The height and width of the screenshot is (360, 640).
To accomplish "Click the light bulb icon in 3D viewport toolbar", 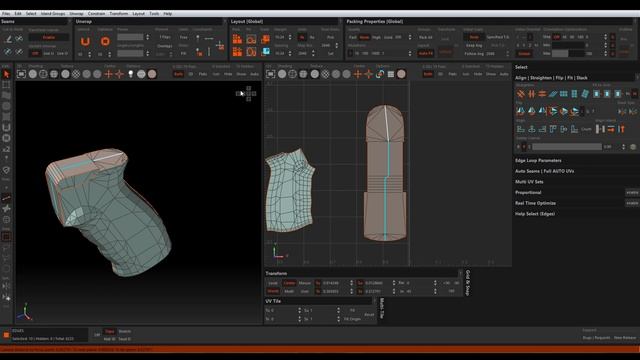I will click(x=131, y=74).
